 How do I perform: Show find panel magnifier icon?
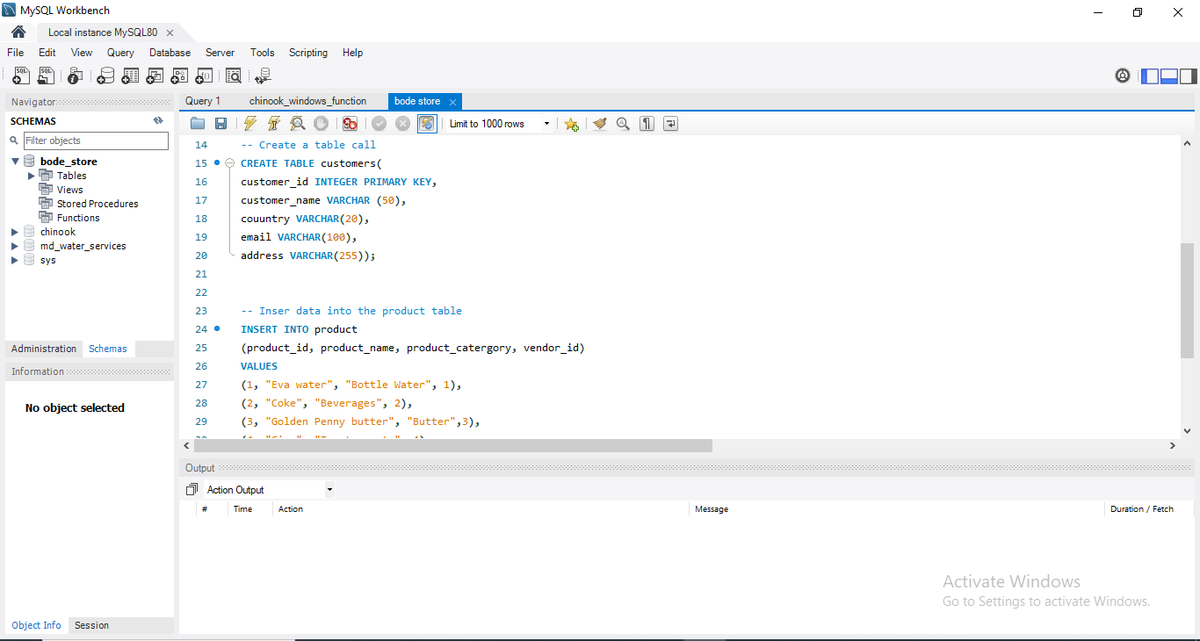pos(623,124)
